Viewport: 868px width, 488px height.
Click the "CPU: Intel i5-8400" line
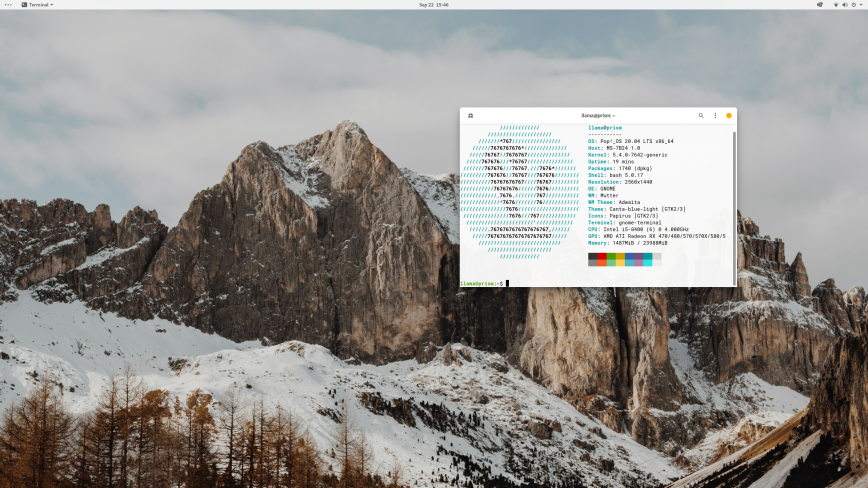638,229
